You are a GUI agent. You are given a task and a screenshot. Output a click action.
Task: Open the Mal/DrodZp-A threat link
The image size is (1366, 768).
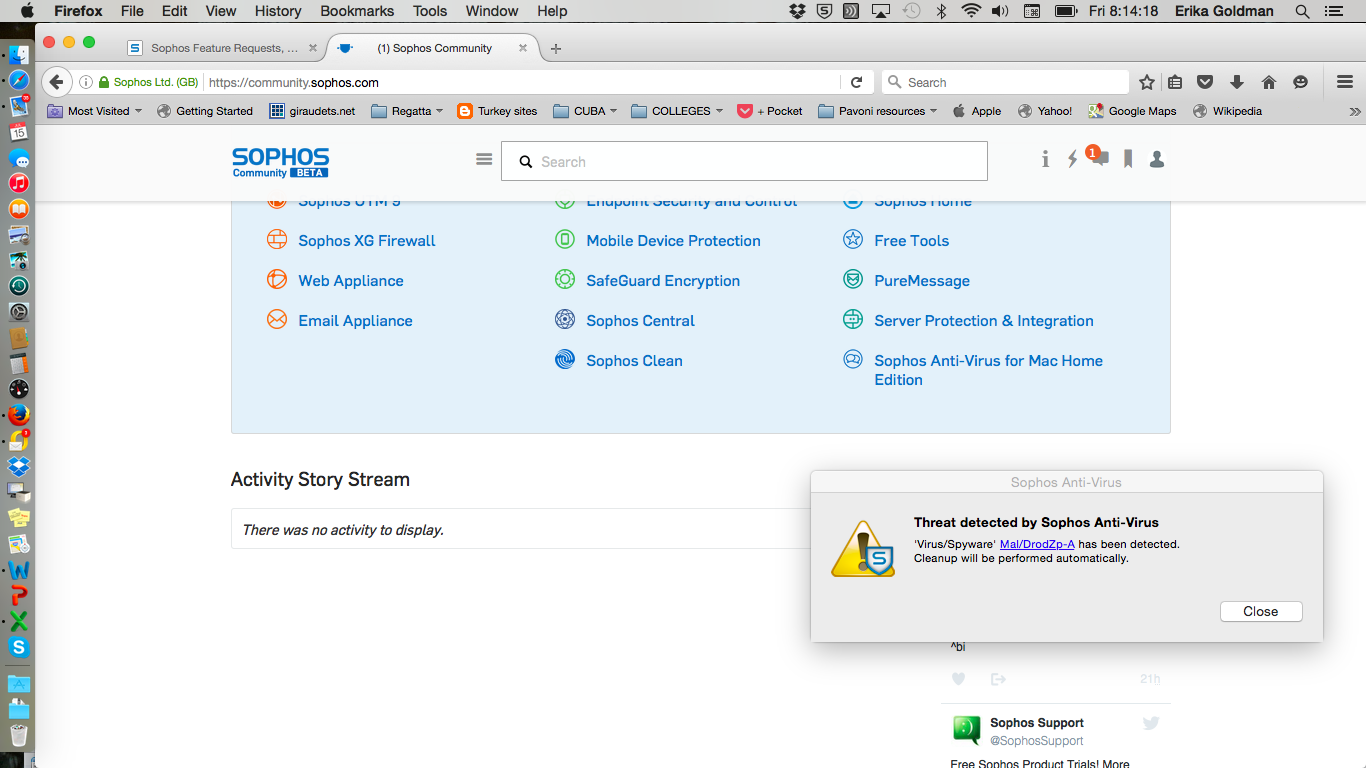click(1037, 544)
